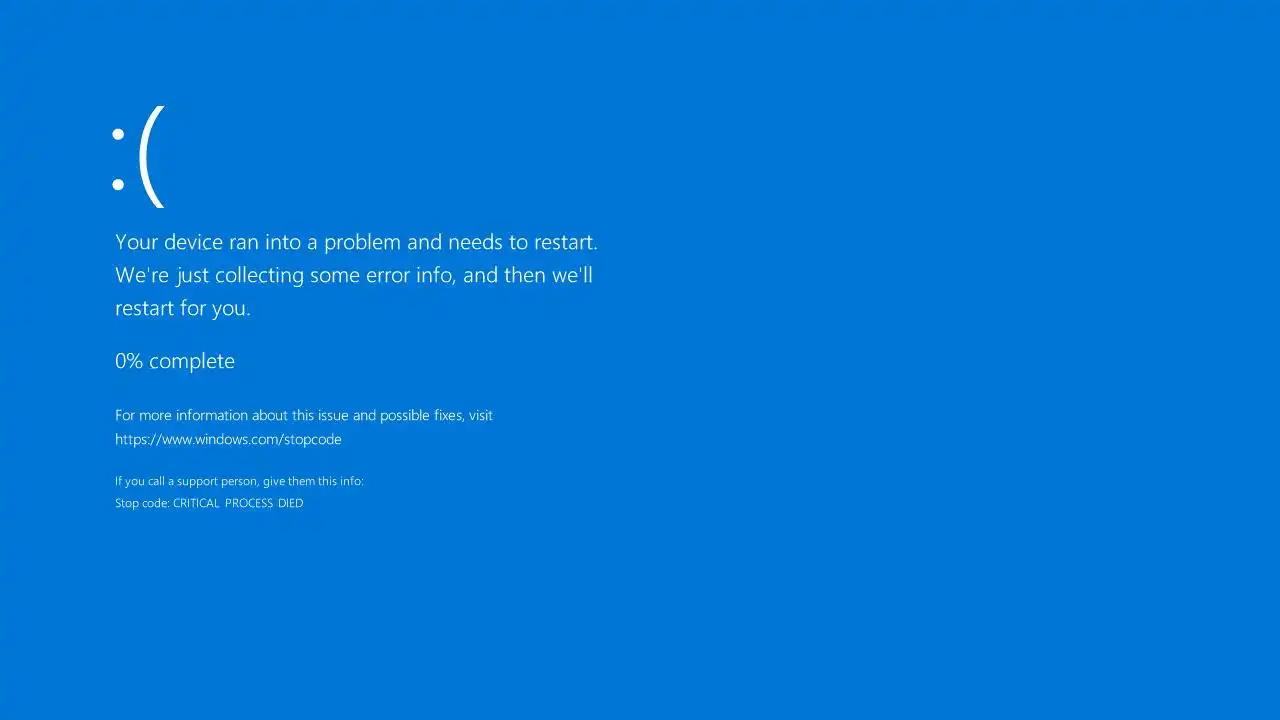Click the 'For more information about this issue' line
Viewport: 1280px width, 720px height.
click(x=304, y=415)
